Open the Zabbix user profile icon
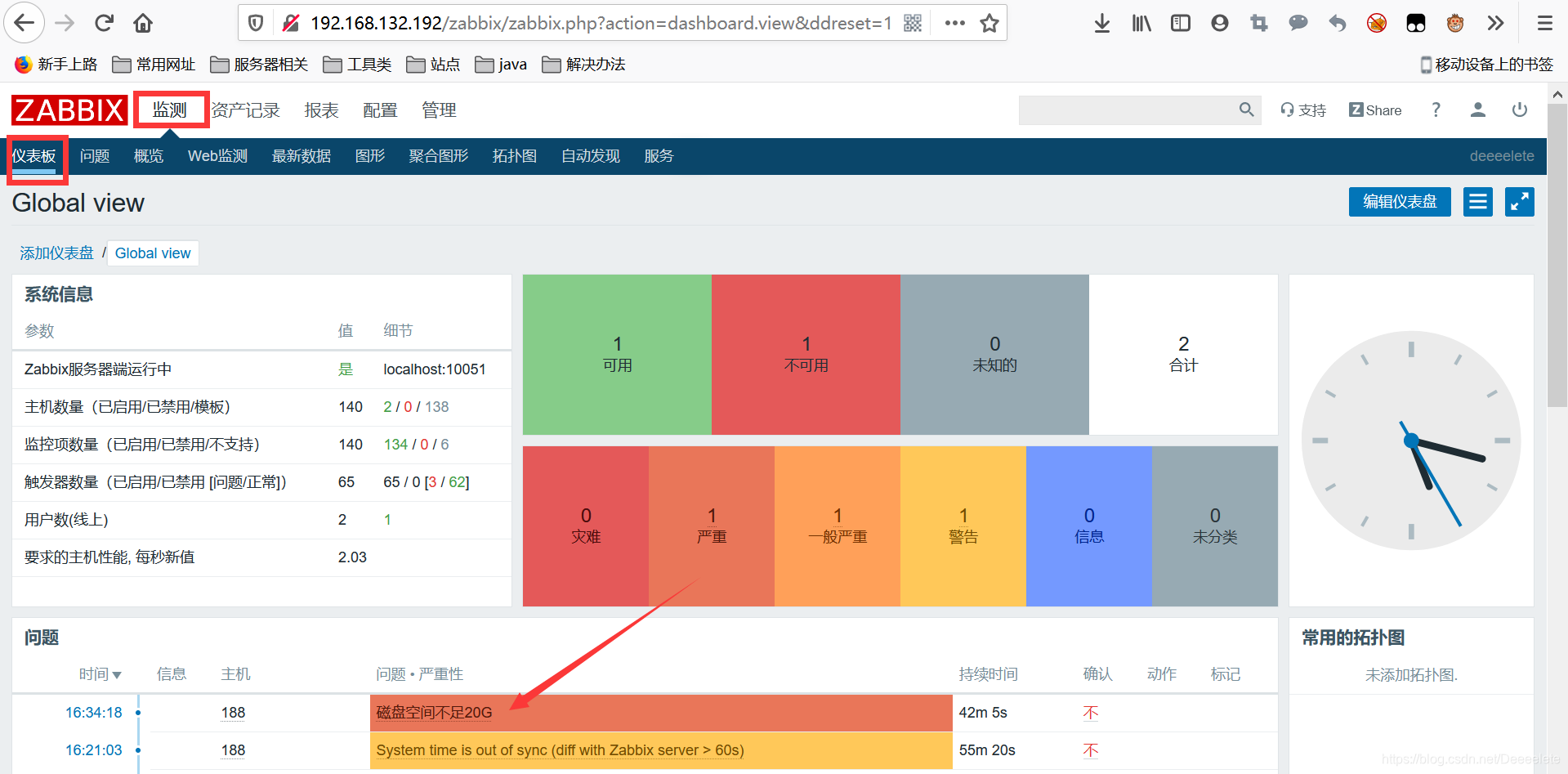This screenshot has height=774, width=1568. pos(1477,110)
